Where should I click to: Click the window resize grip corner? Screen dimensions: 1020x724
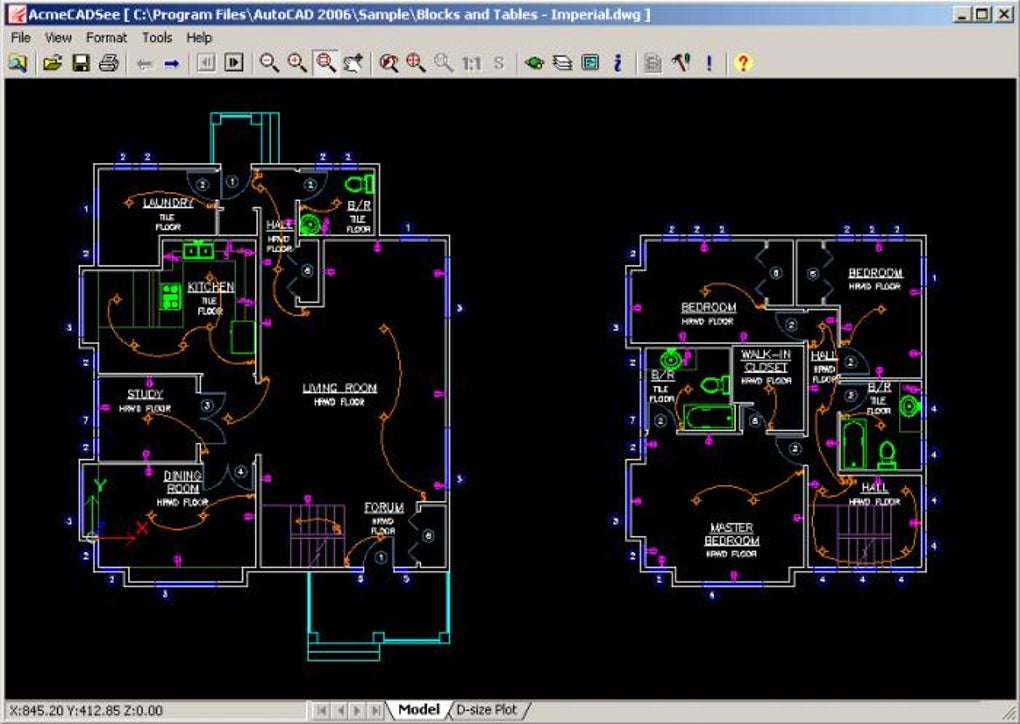(1007, 712)
